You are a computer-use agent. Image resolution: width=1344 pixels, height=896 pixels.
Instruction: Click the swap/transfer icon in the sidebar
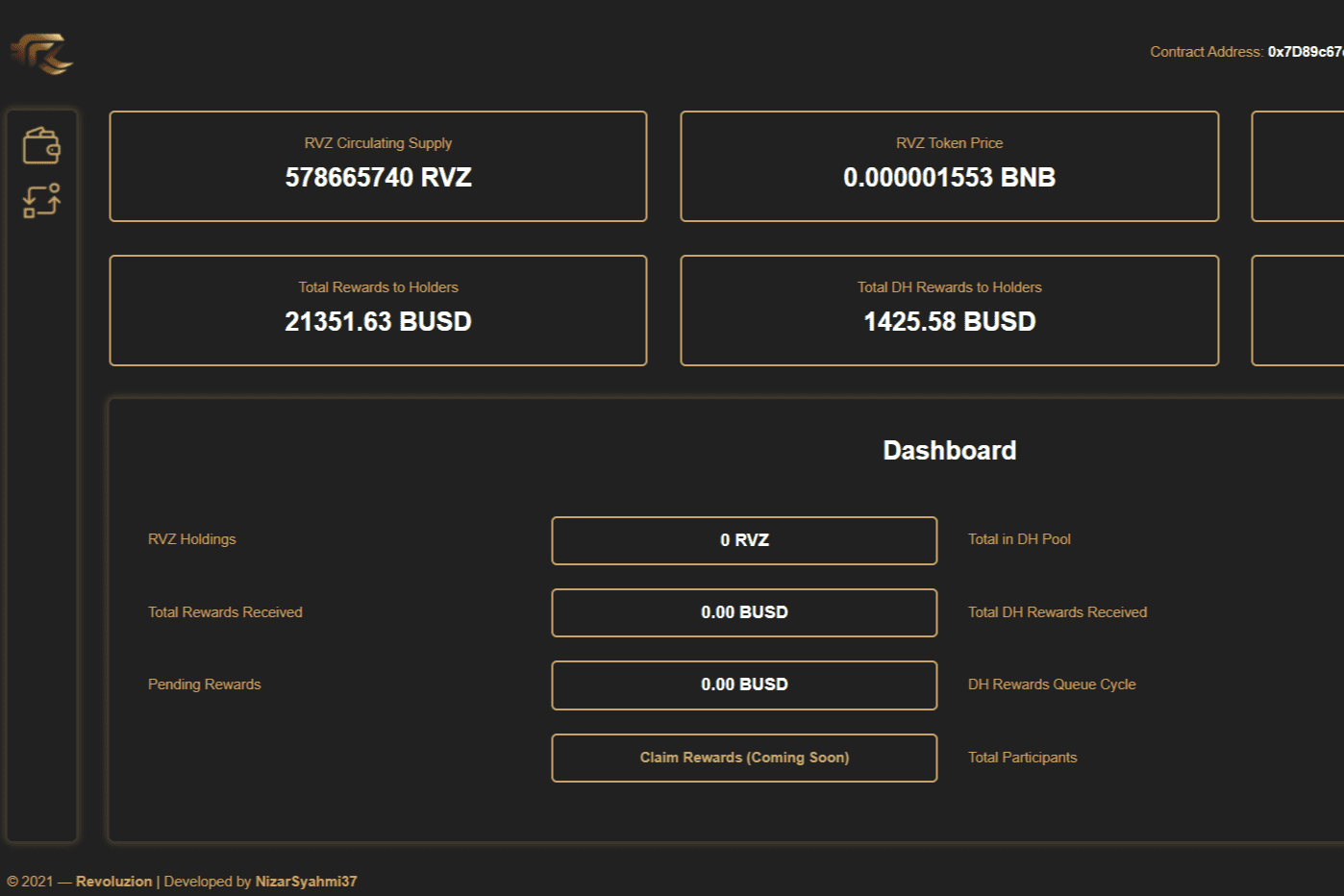(42, 202)
